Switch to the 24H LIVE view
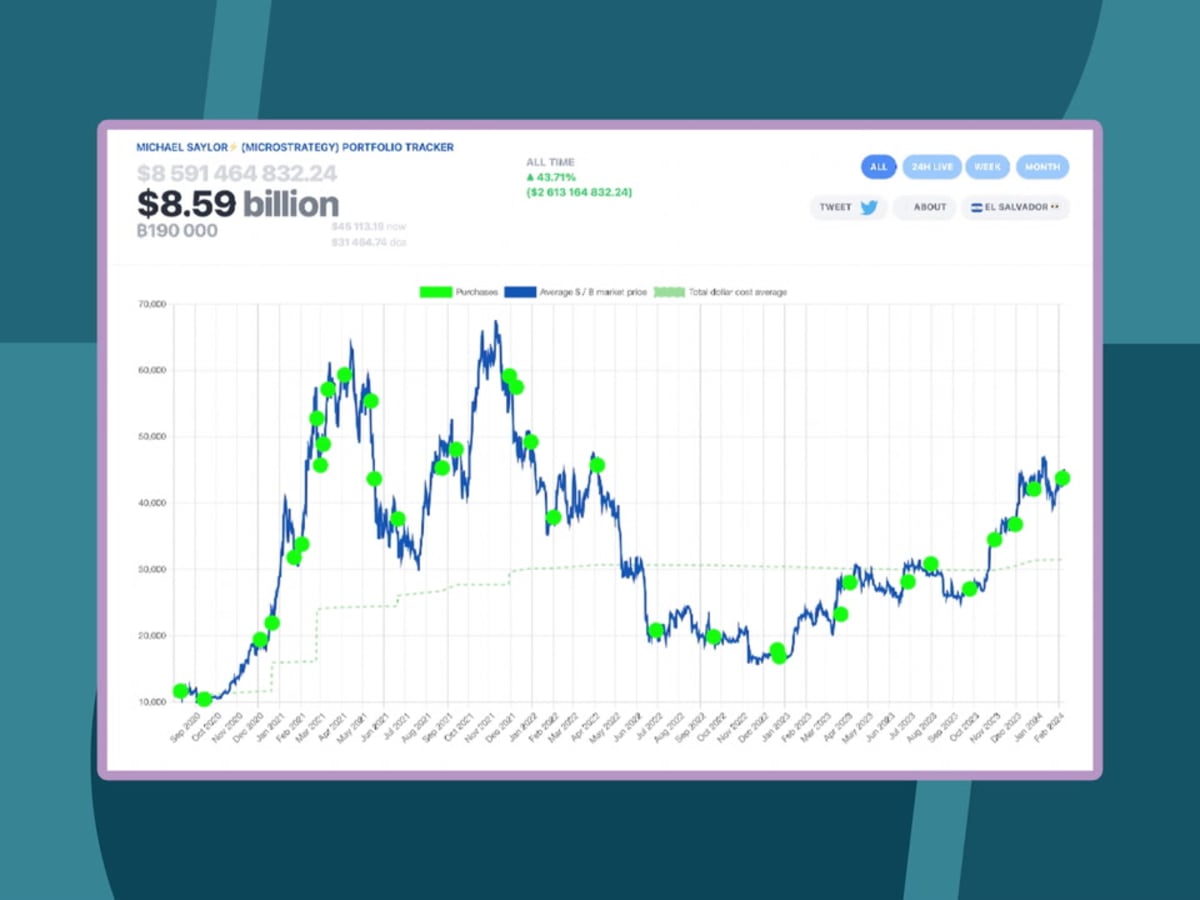The height and width of the screenshot is (900, 1200). pyautogui.click(x=931, y=167)
